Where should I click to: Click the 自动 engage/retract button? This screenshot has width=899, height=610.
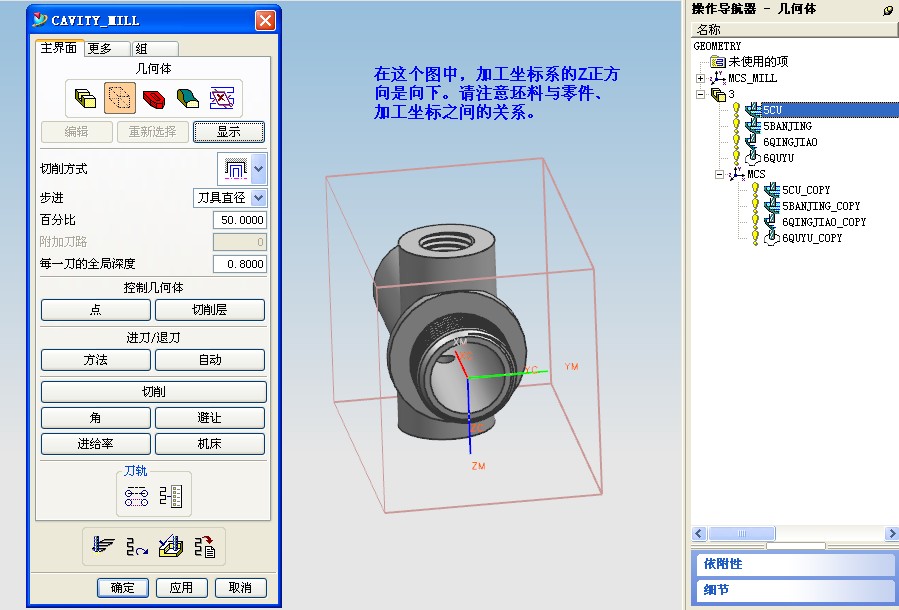click(210, 360)
